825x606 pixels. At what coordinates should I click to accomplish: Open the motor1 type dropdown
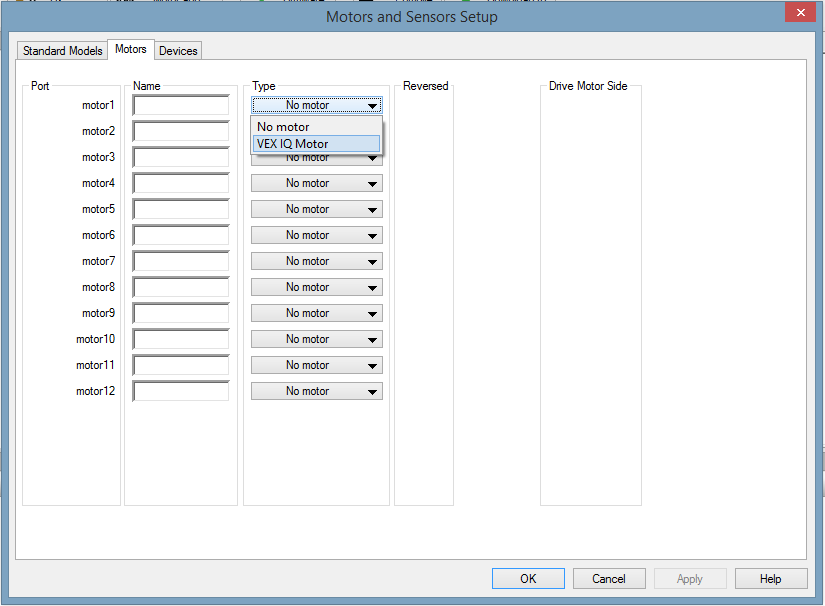317,105
